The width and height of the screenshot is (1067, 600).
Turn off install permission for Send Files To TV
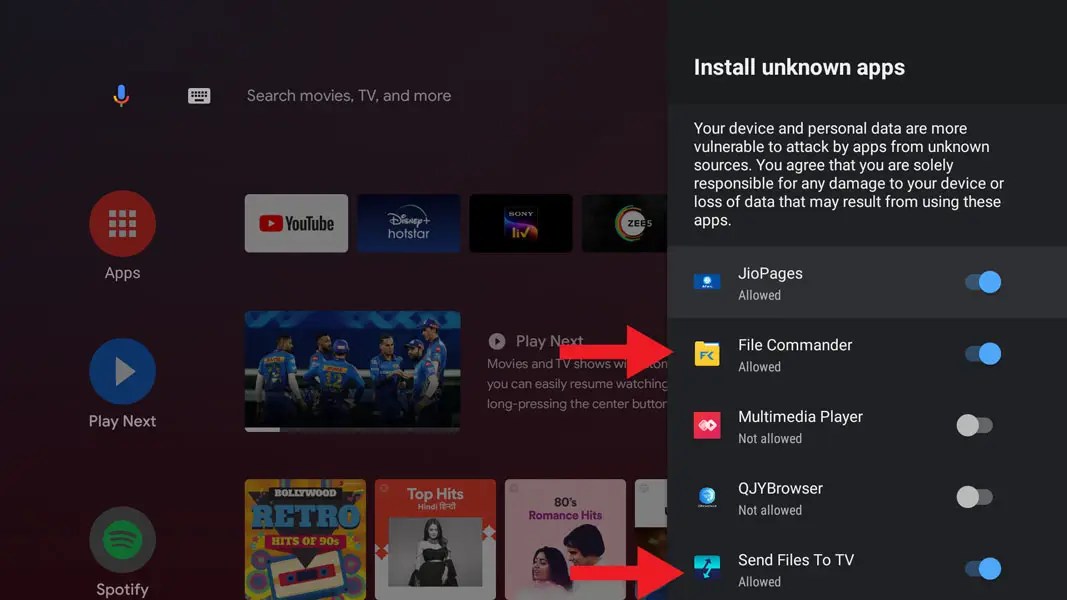[983, 568]
